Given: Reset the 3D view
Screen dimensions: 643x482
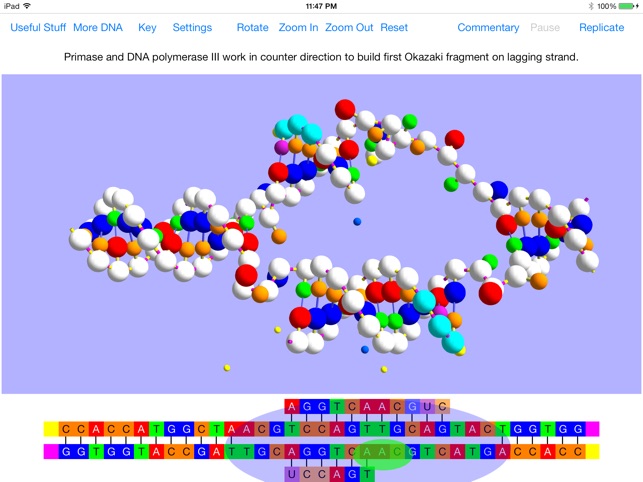Looking at the screenshot, I should coord(394,27).
